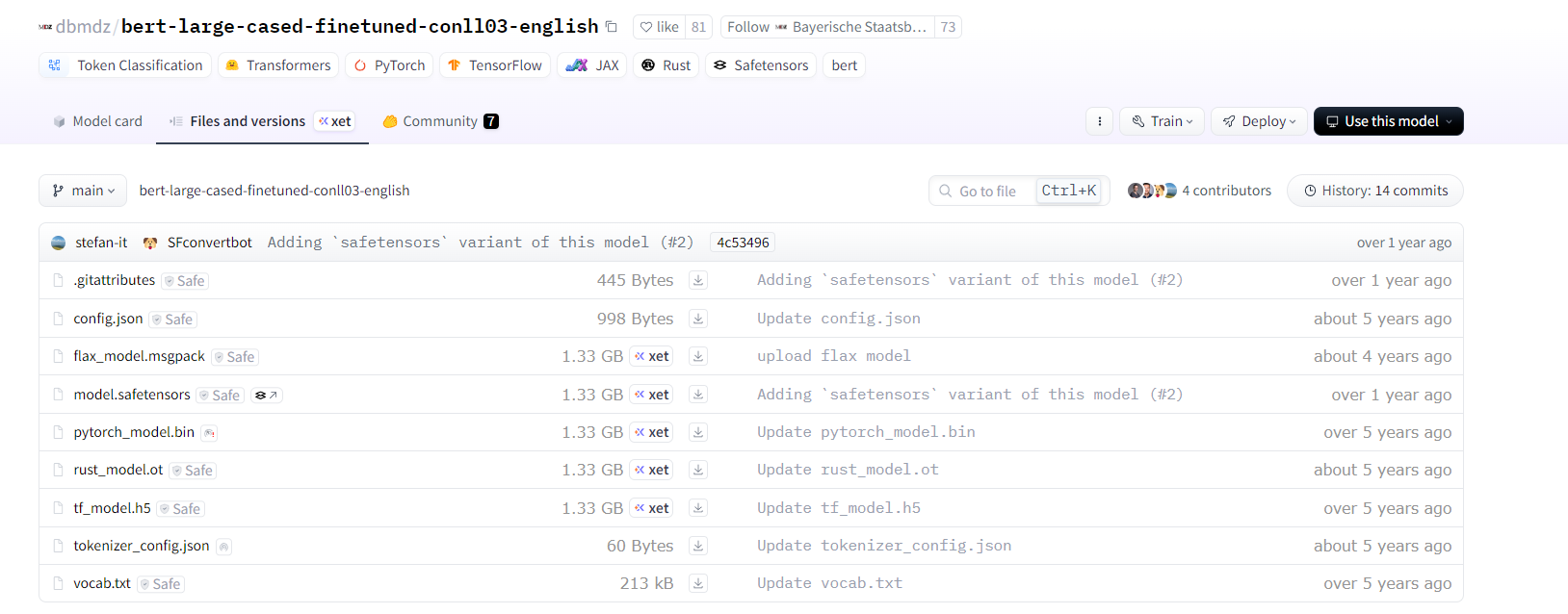
Task: Open the three-dot more options menu
Action: click(1099, 121)
